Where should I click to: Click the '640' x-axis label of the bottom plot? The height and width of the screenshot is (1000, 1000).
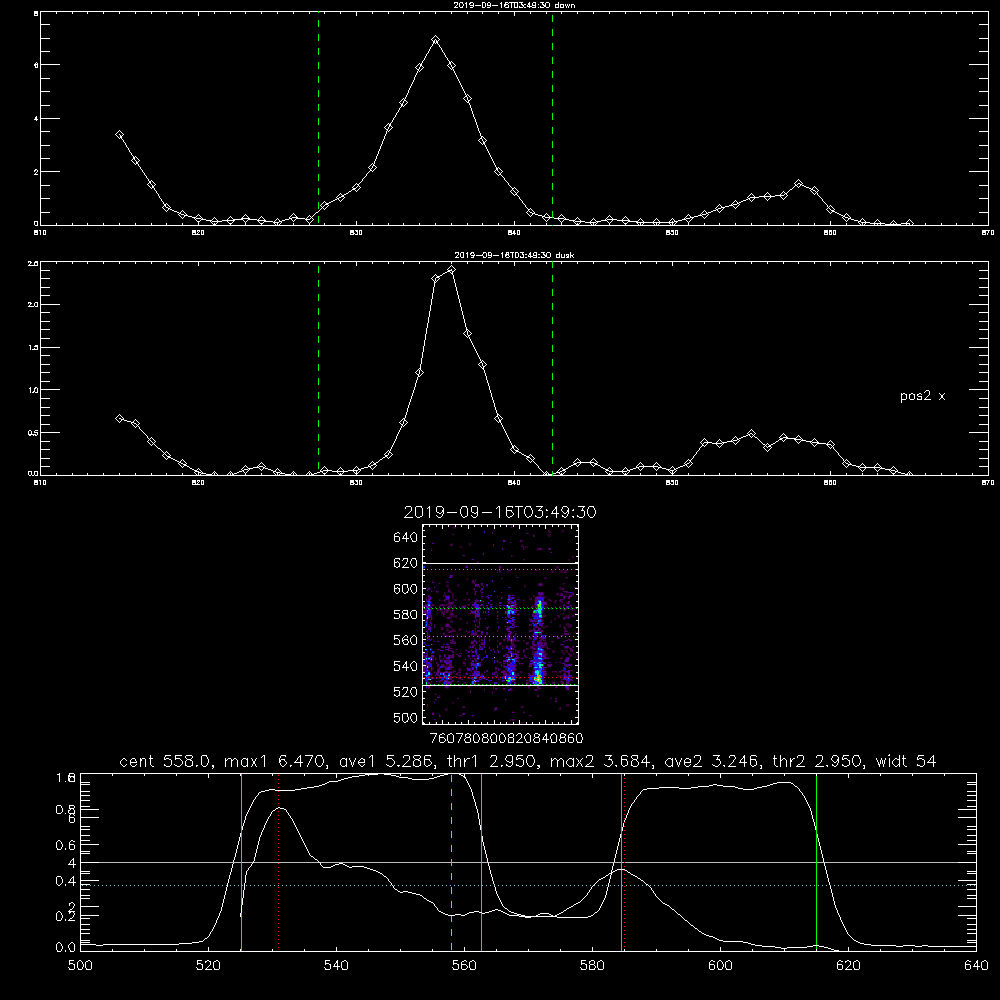pyautogui.click(x=976, y=966)
